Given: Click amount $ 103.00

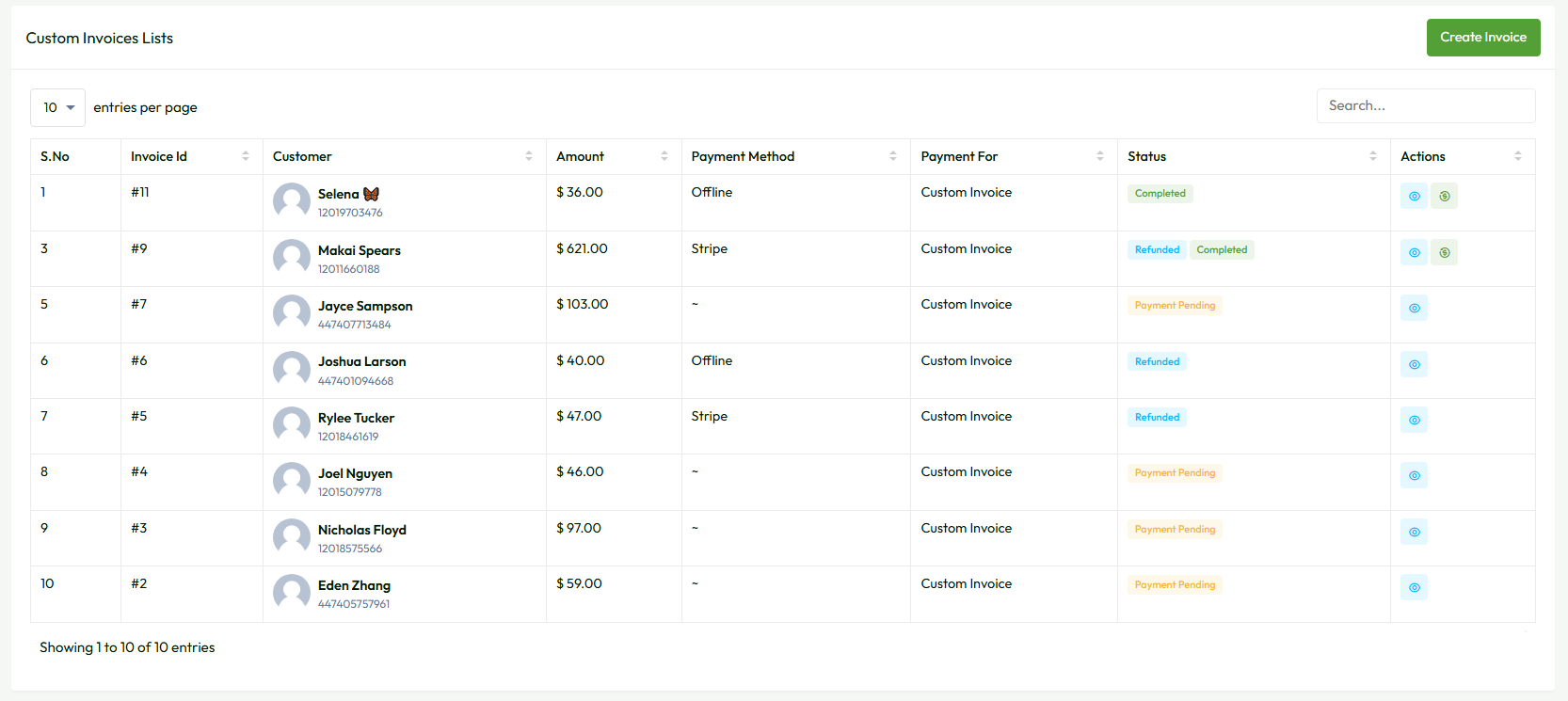Looking at the screenshot, I should pos(583,304).
